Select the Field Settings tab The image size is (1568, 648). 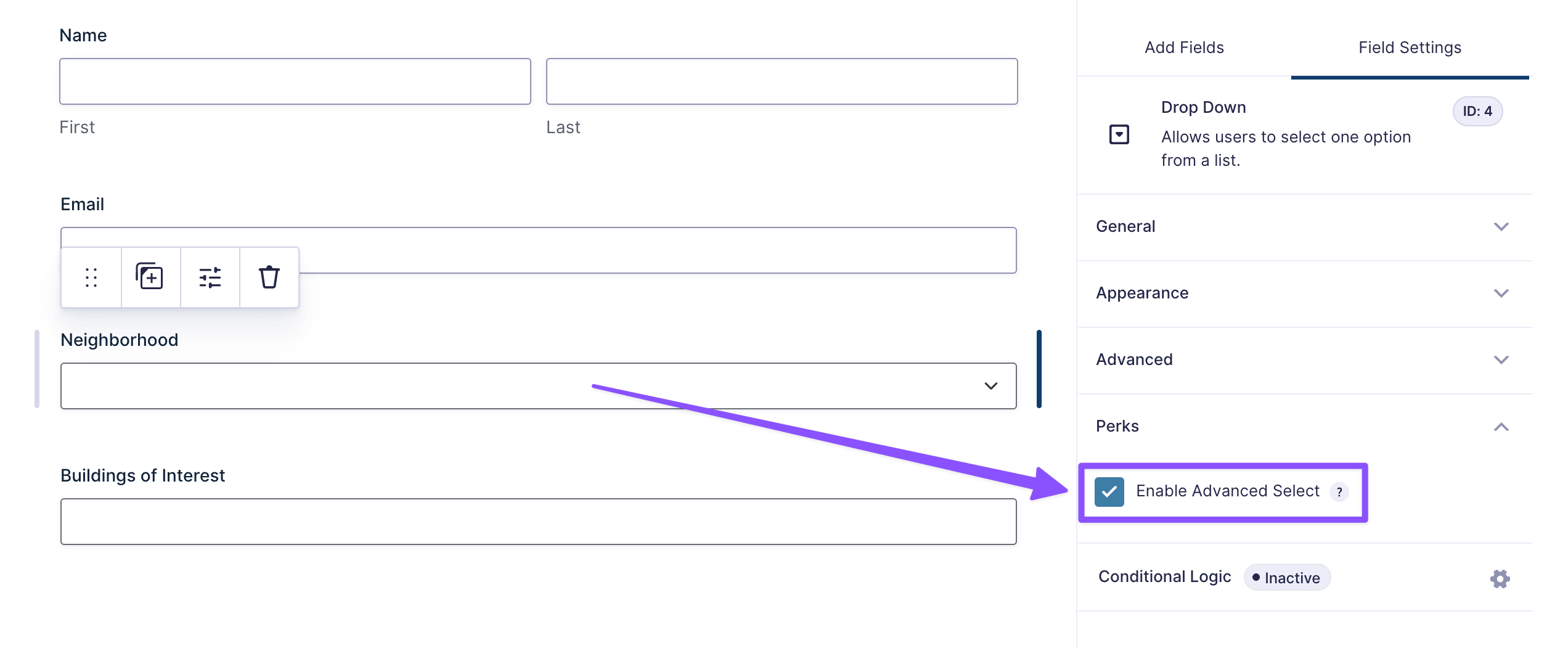1410,47
